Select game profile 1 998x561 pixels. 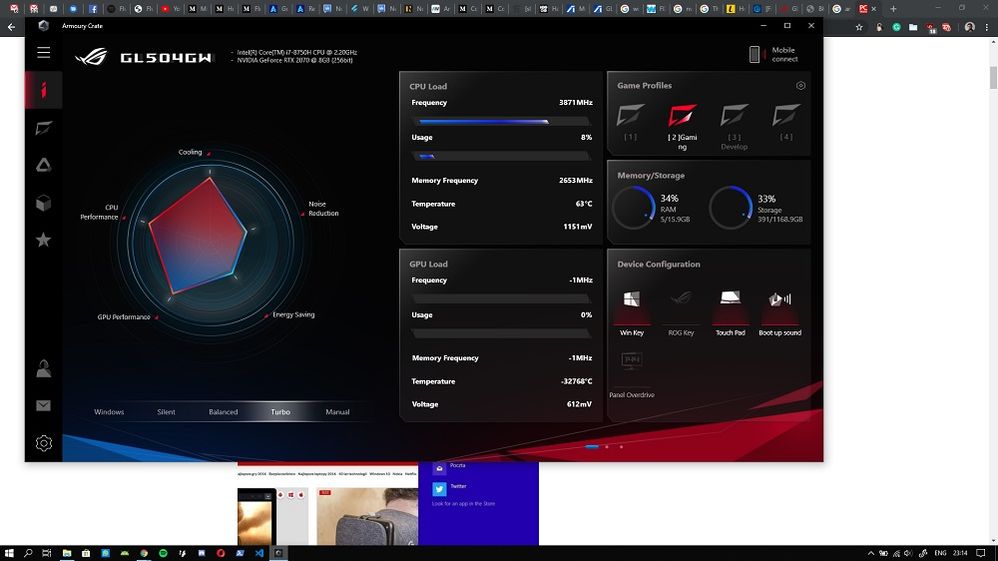pos(630,117)
